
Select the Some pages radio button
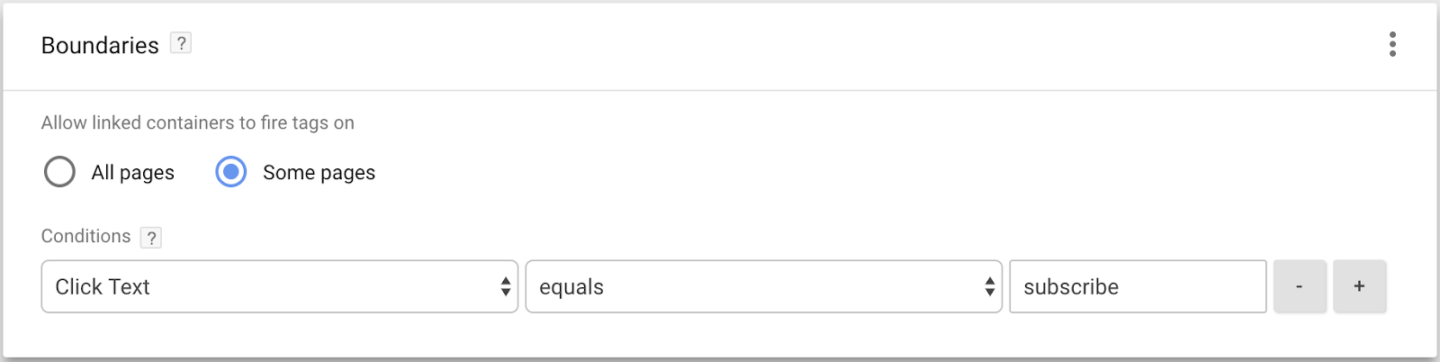(x=231, y=172)
